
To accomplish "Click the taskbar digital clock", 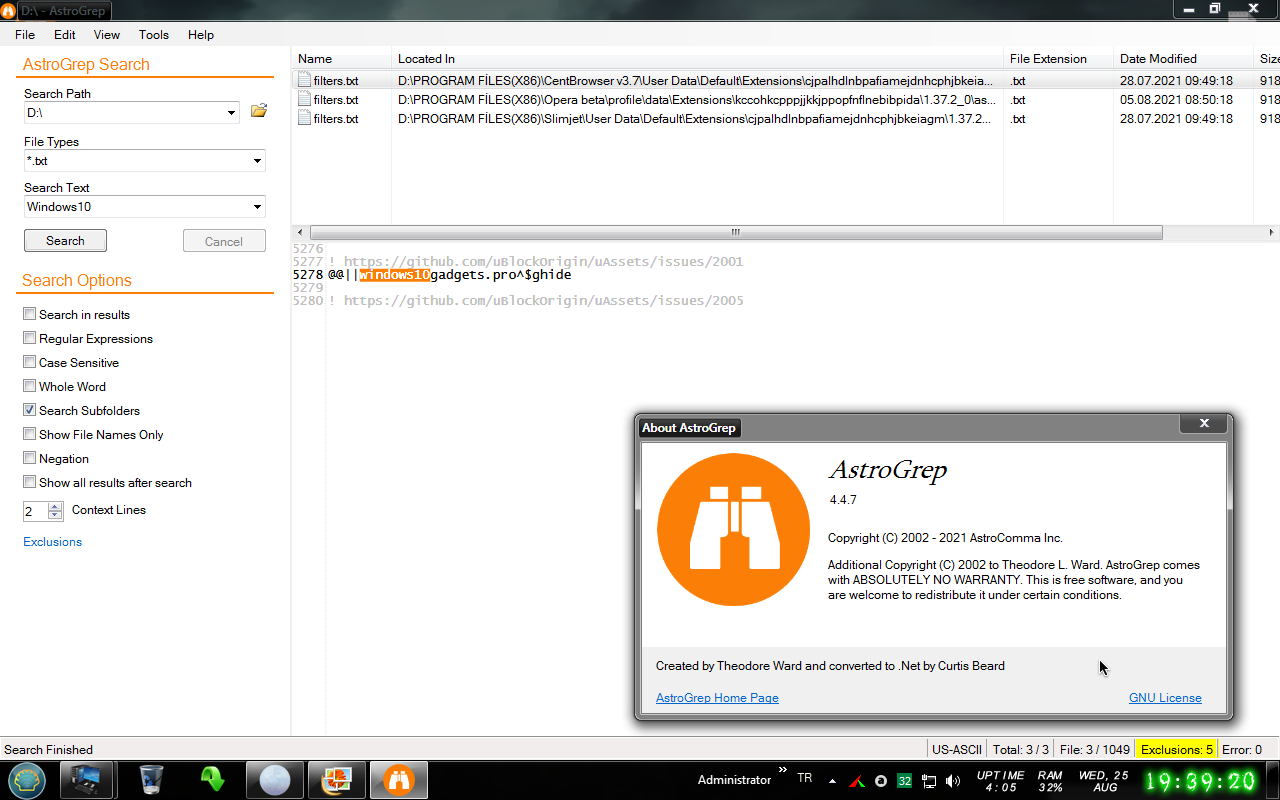I will (x=1200, y=781).
